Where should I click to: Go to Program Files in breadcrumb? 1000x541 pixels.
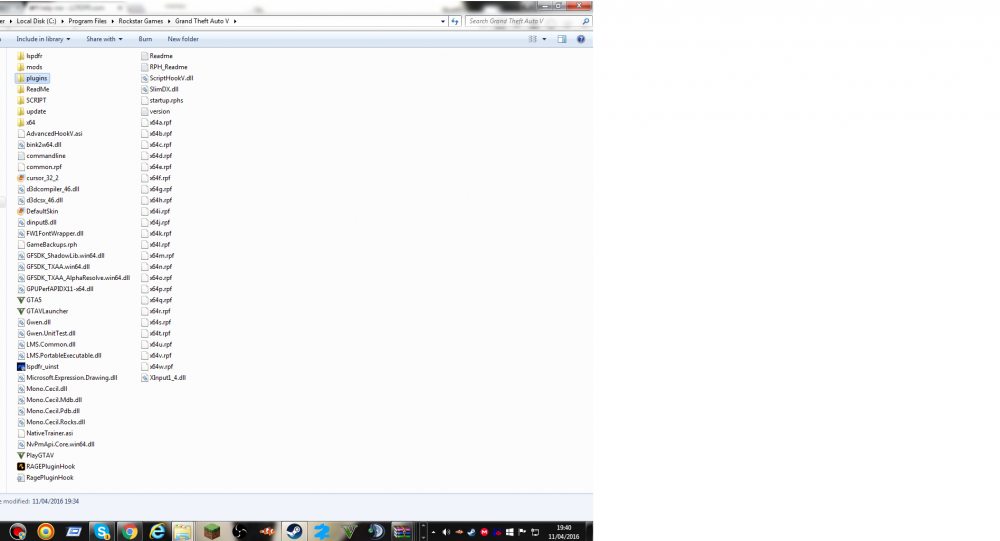pos(87,21)
